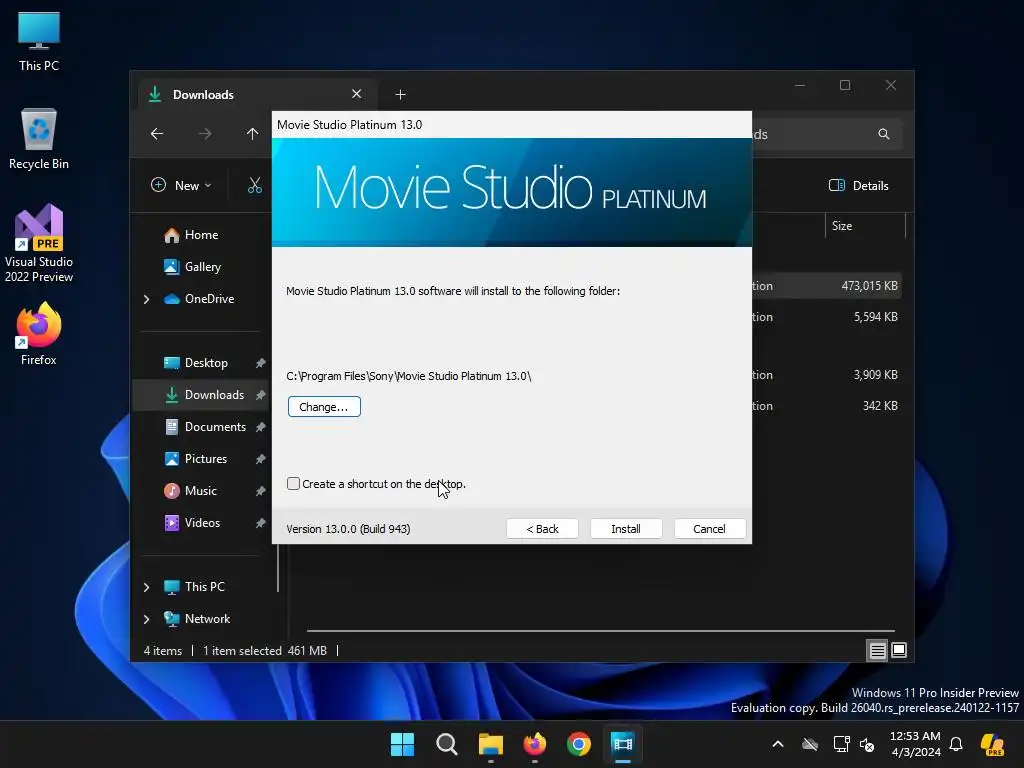Select the 473,015 KB file row
This screenshot has width=1024, height=768.
point(827,286)
